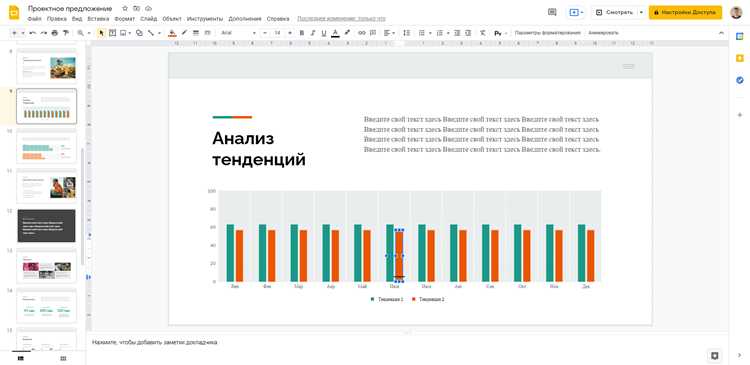Click the Redo arrow
Screen dimensions: 750x365
click(x=44, y=33)
